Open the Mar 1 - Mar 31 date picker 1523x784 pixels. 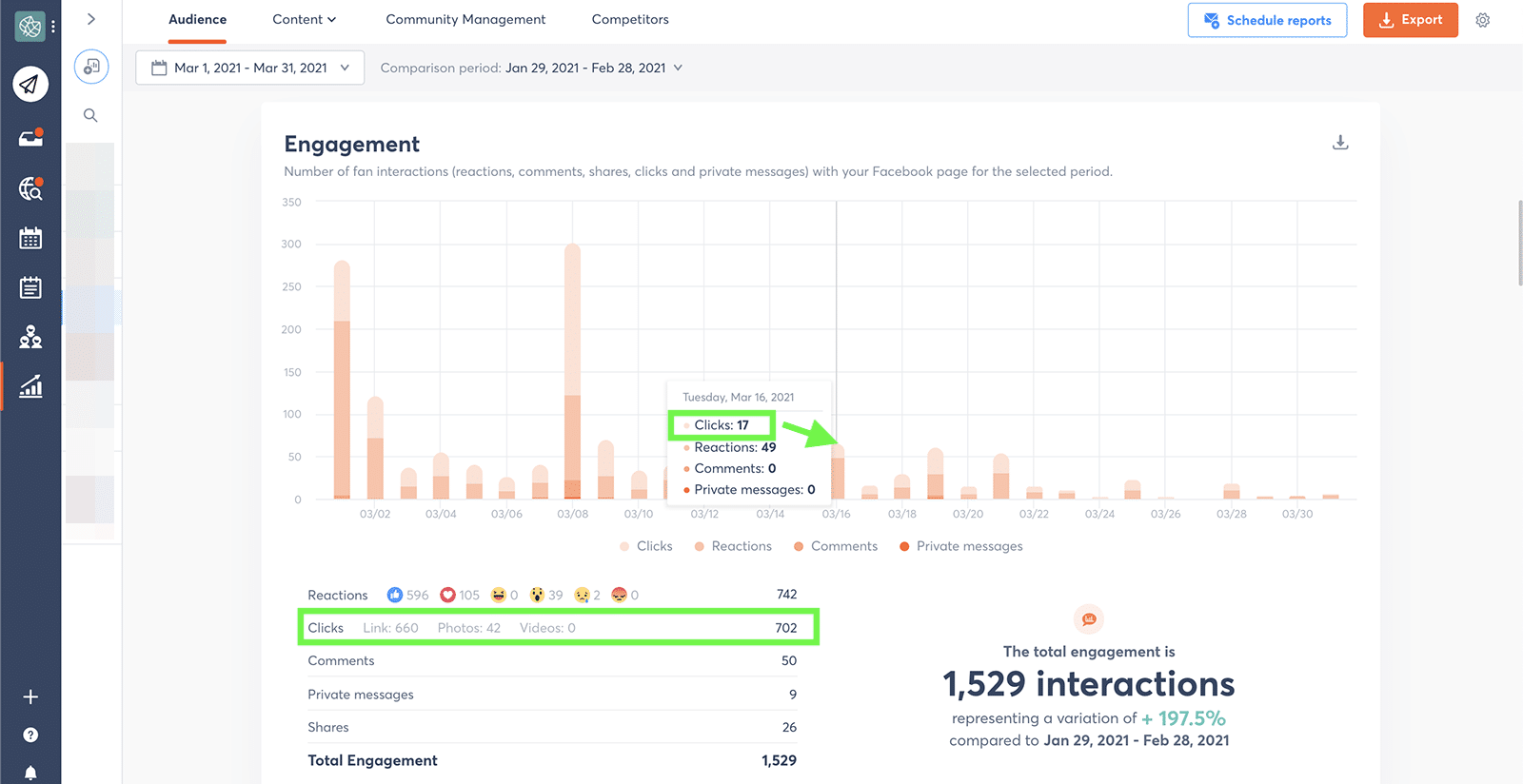coord(250,68)
